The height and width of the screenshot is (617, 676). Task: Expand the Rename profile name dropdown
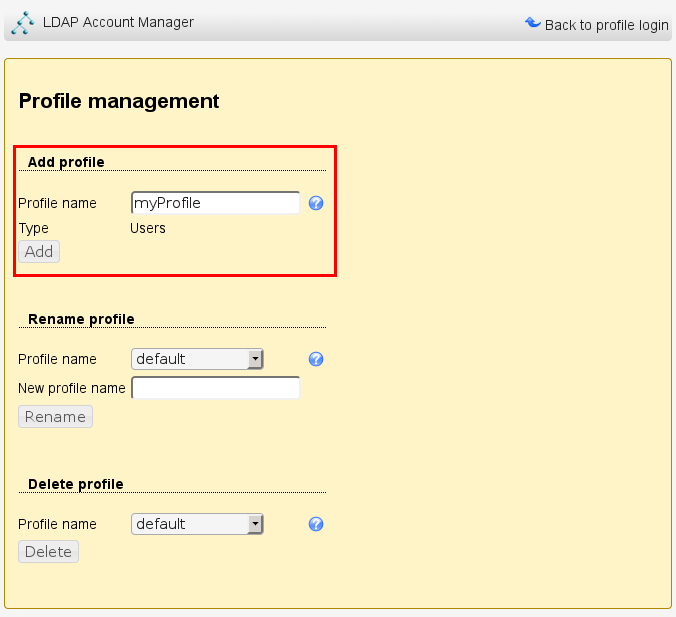pos(197,359)
